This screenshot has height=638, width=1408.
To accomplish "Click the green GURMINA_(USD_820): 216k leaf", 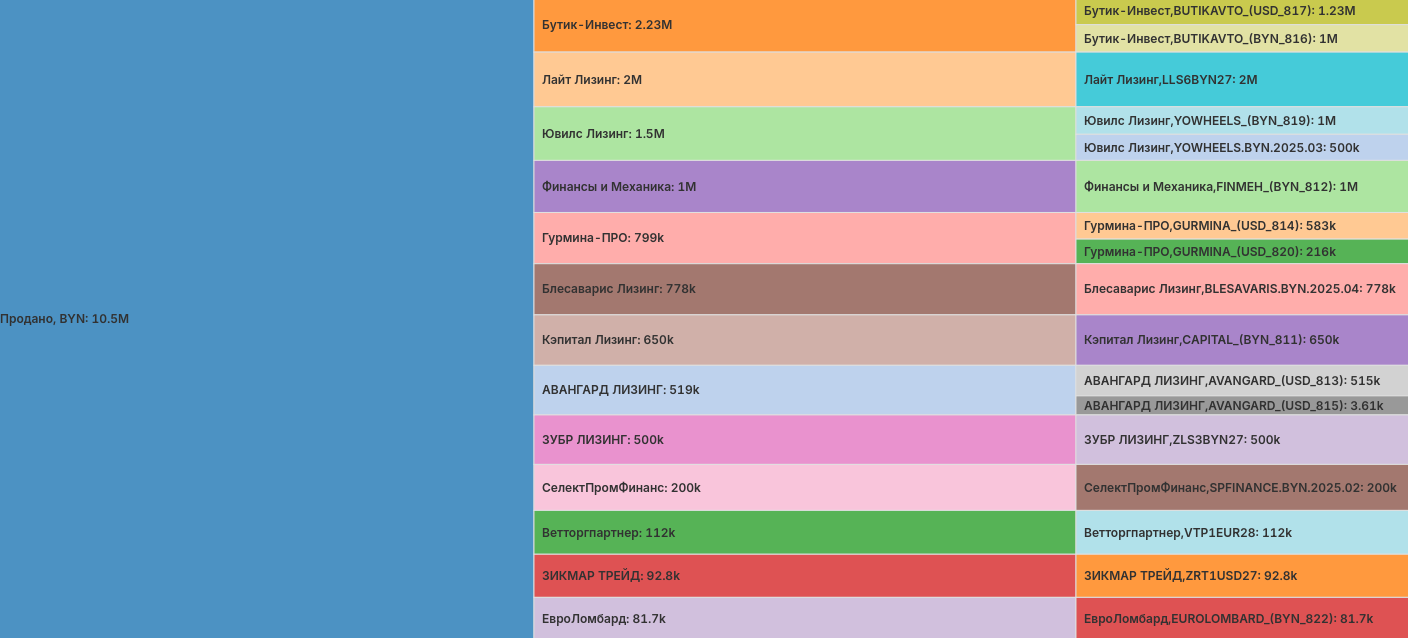I will (1241, 252).
